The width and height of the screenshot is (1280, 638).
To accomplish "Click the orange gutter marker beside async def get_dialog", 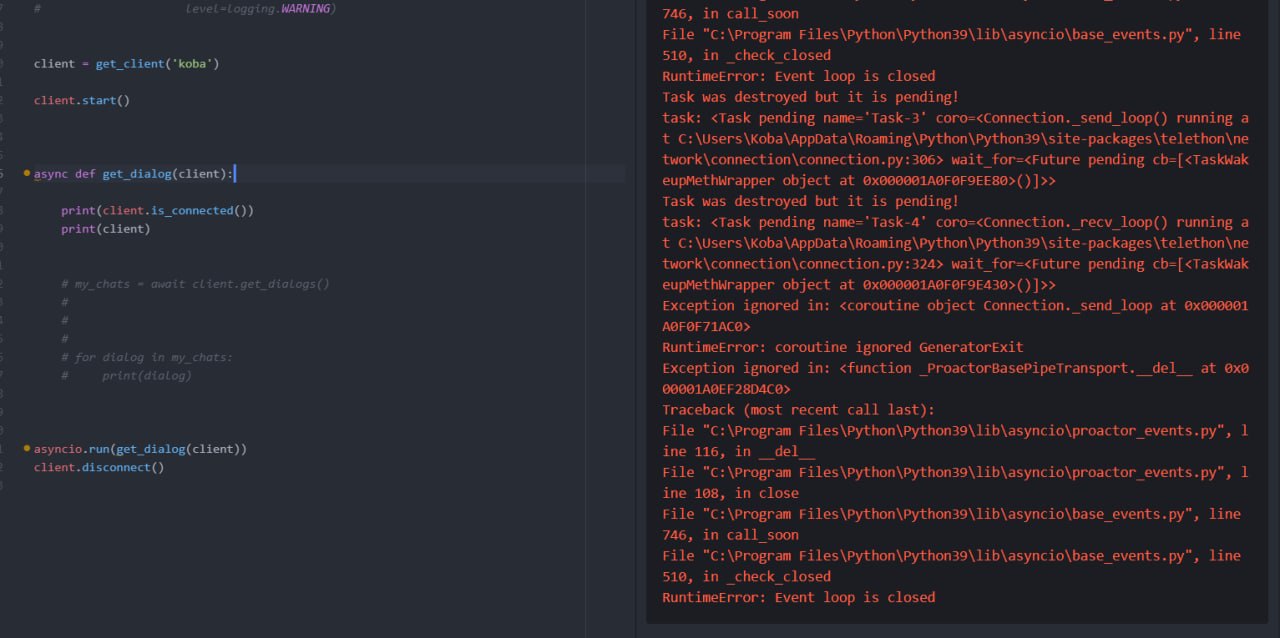I will (x=27, y=173).
